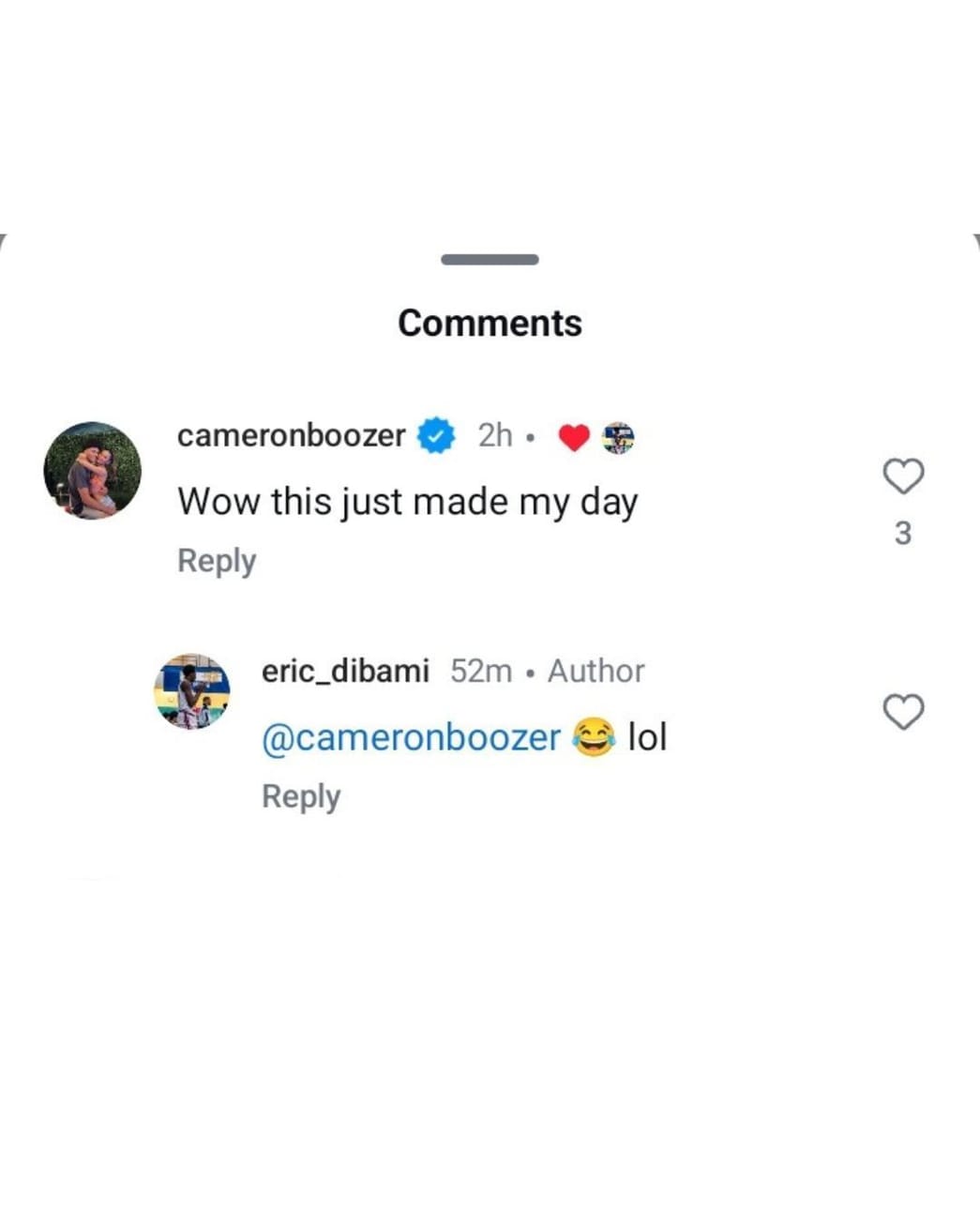980x1225 pixels.
Task: Select the Comments header tab
Action: (x=489, y=322)
